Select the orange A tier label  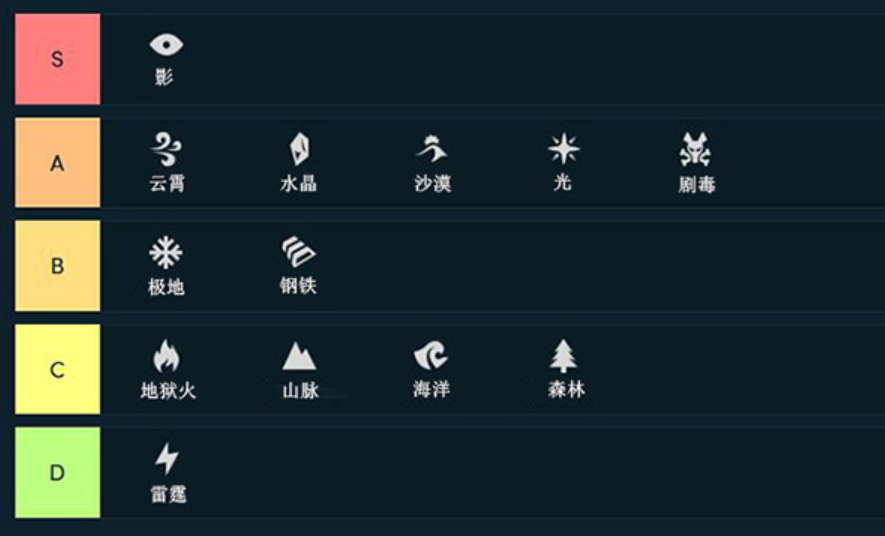coord(57,163)
